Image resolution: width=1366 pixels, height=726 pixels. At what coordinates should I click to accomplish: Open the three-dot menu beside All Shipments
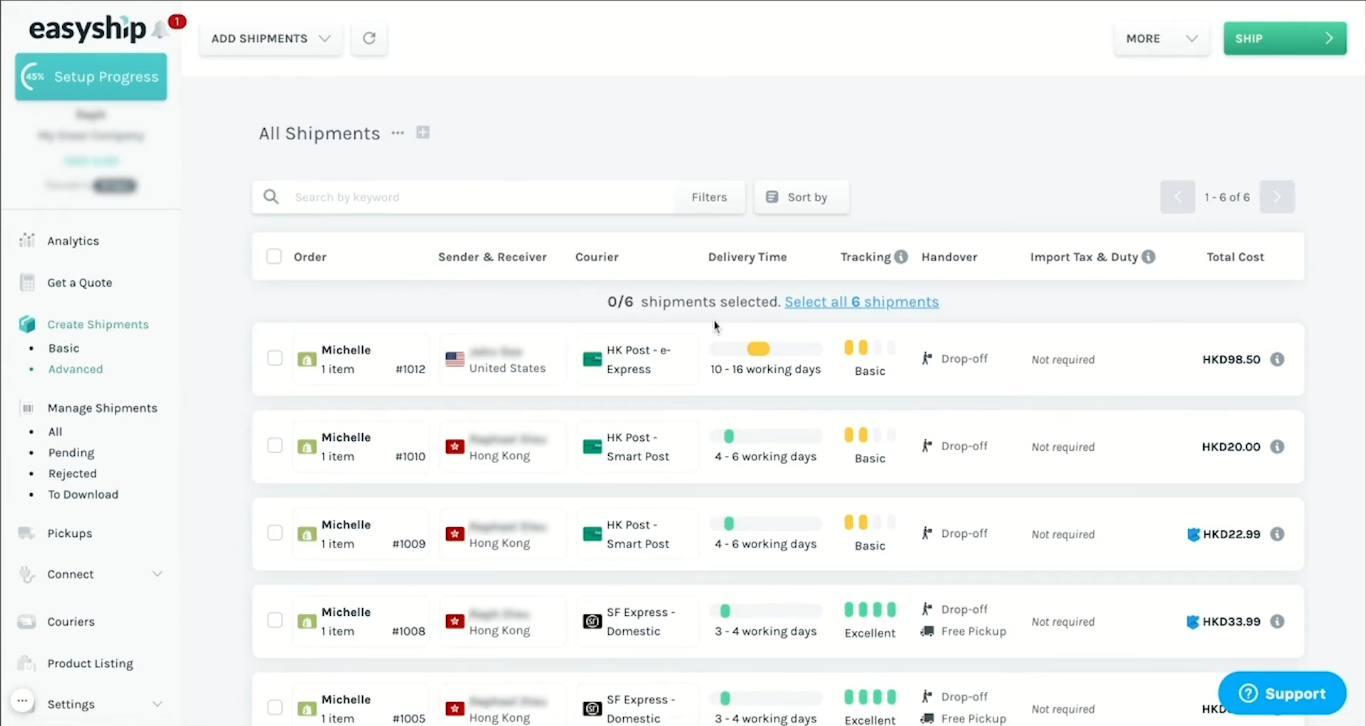point(398,133)
